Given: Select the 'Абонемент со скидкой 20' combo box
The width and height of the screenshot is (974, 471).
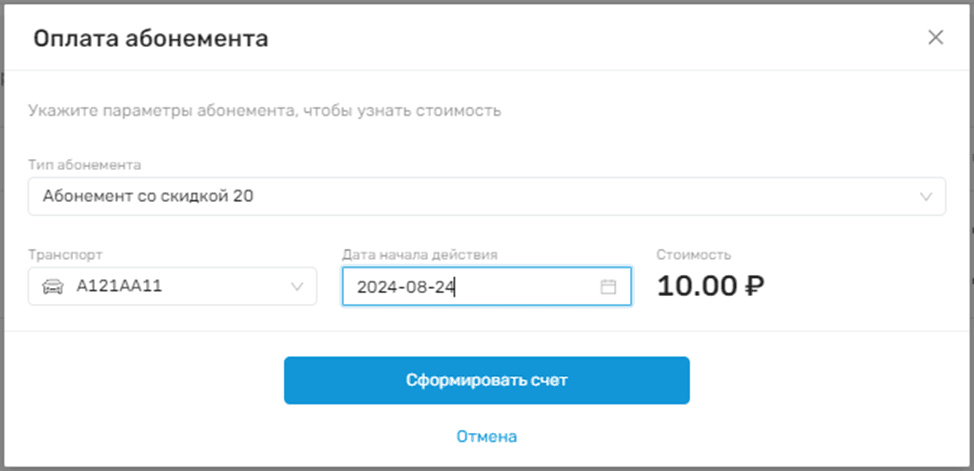Looking at the screenshot, I should click(486, 197).
